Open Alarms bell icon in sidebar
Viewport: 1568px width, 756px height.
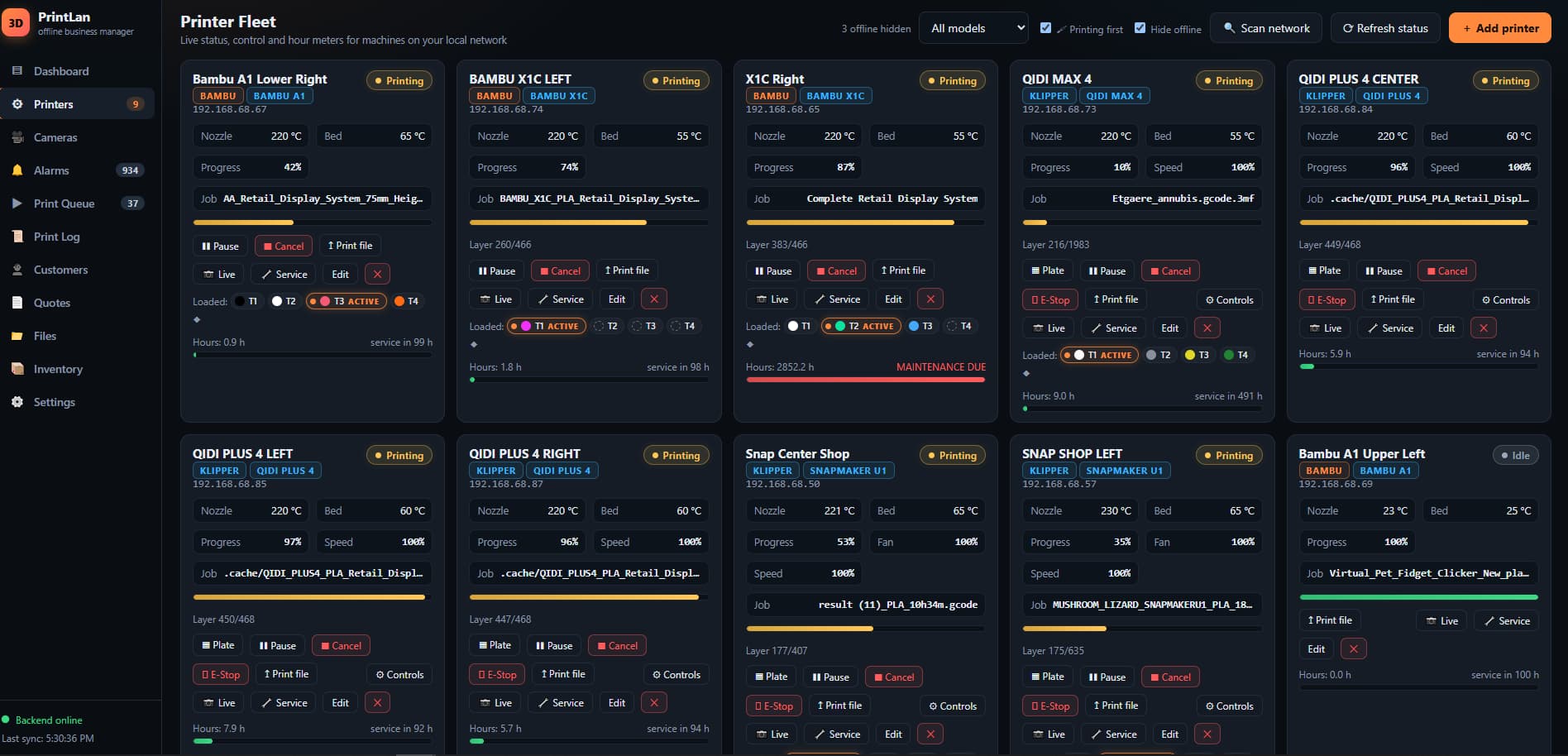pos(17,170)
